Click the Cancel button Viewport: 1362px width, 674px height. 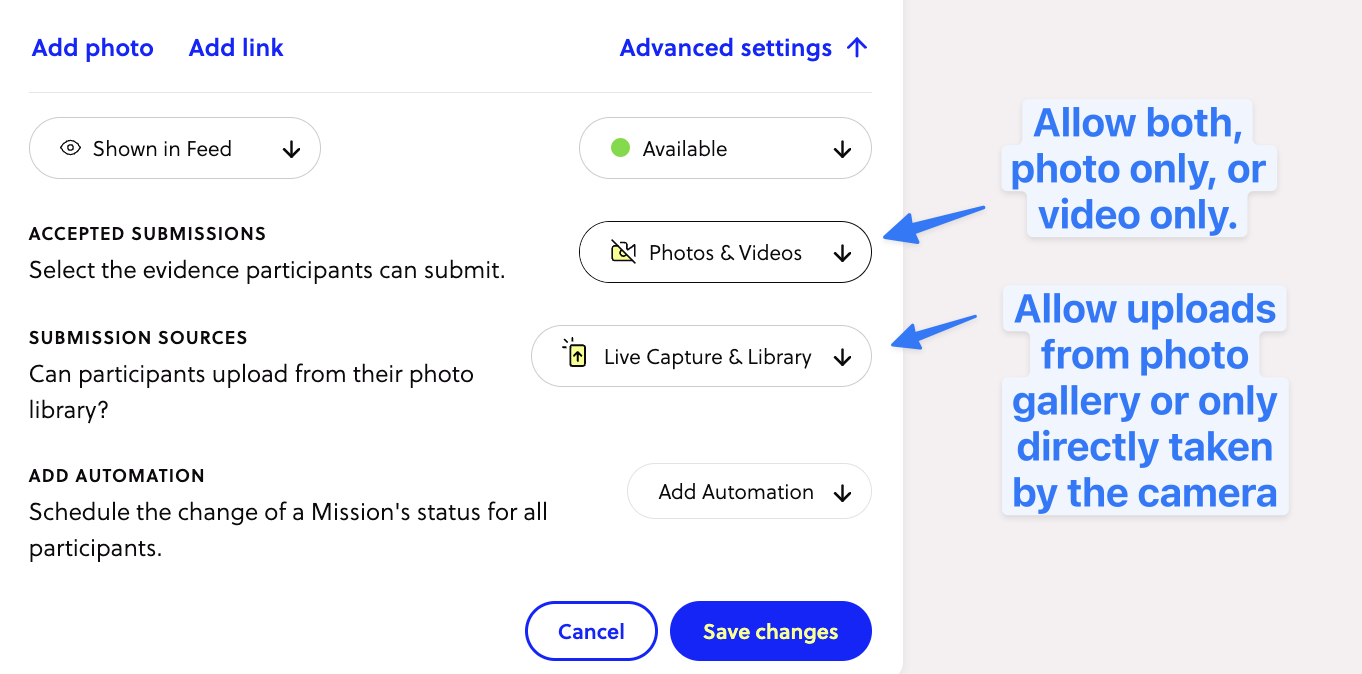pos(591,631)
